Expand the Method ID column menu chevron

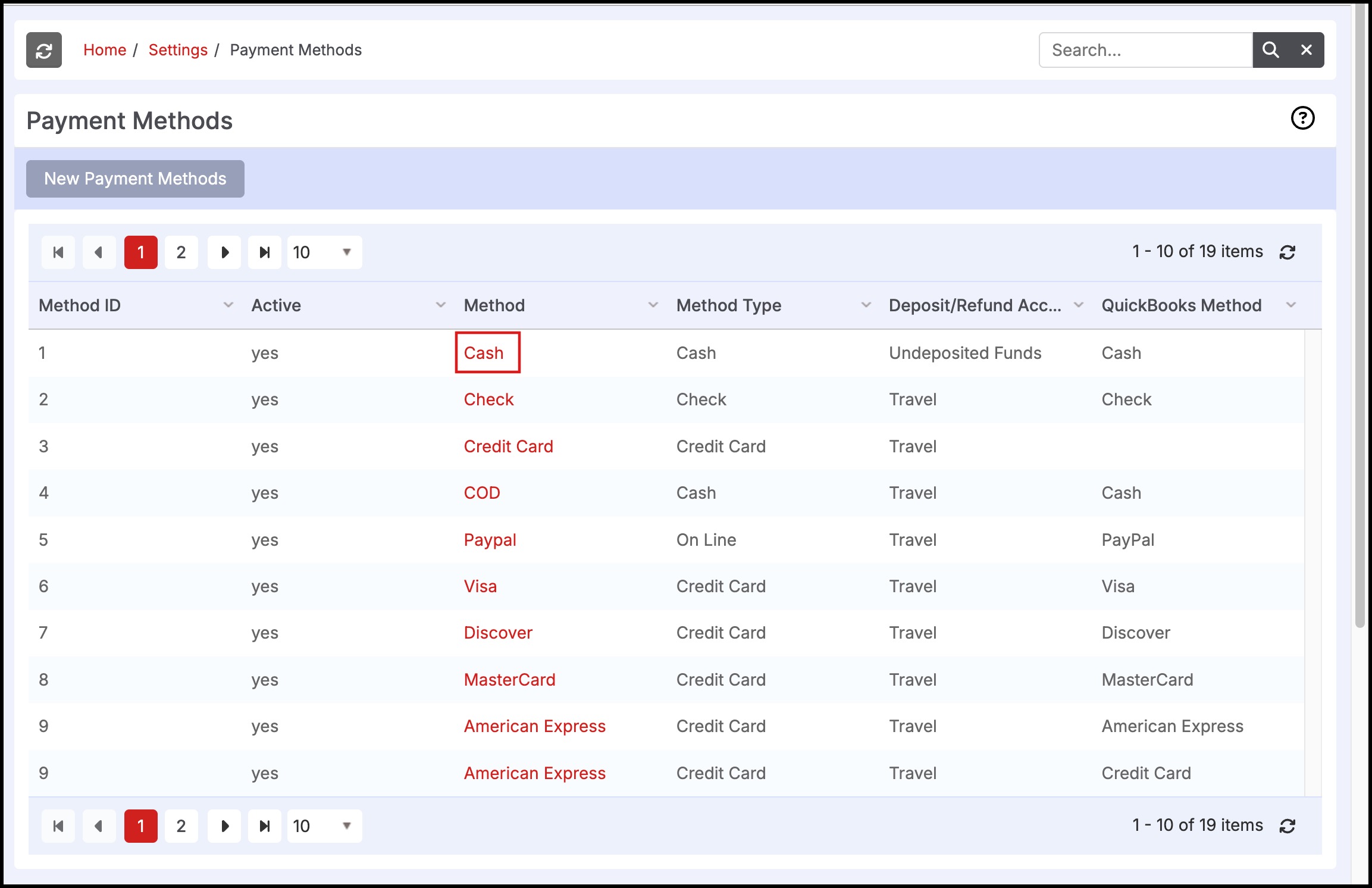[x=228, y=305]
